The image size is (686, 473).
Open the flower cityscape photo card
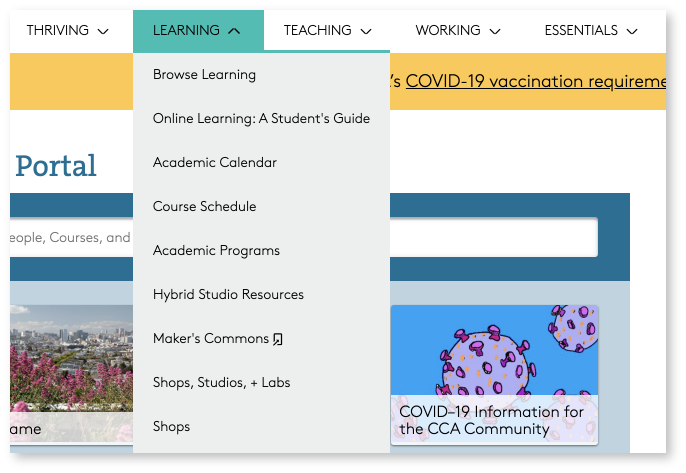pyautogui.click(x=71, y=374)
